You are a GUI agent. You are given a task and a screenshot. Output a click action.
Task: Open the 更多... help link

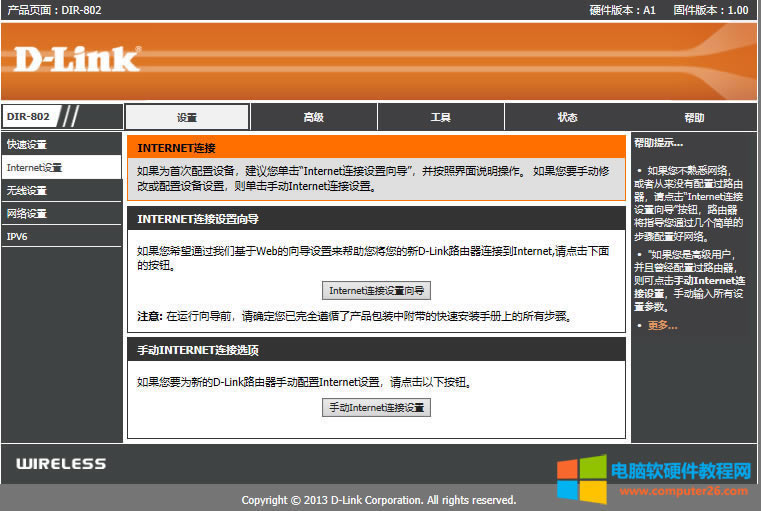662,325
